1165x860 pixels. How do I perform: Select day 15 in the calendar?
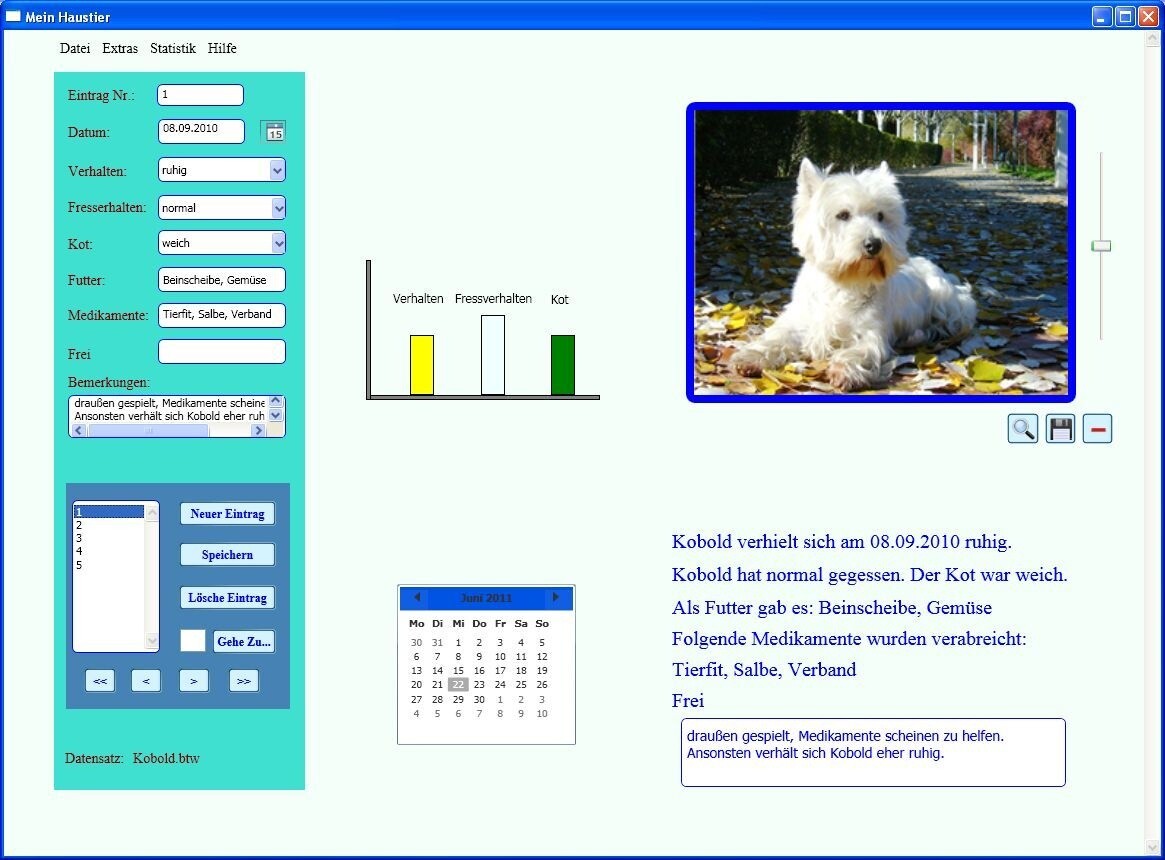(458, 670)
